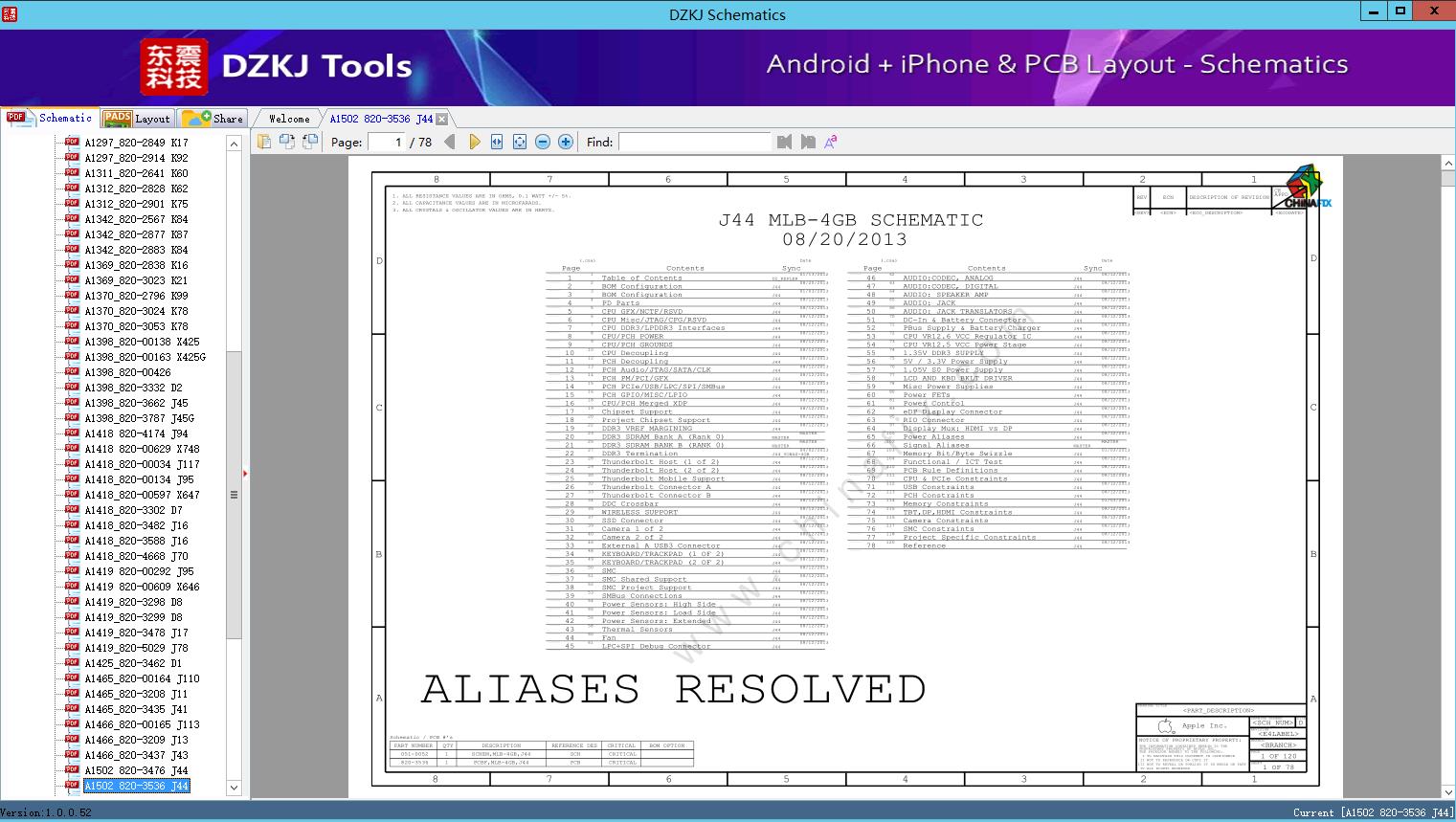1456x822 pixels.
Task: Open A1370_820-3053 K78 schematic
Action: (136, 326)
